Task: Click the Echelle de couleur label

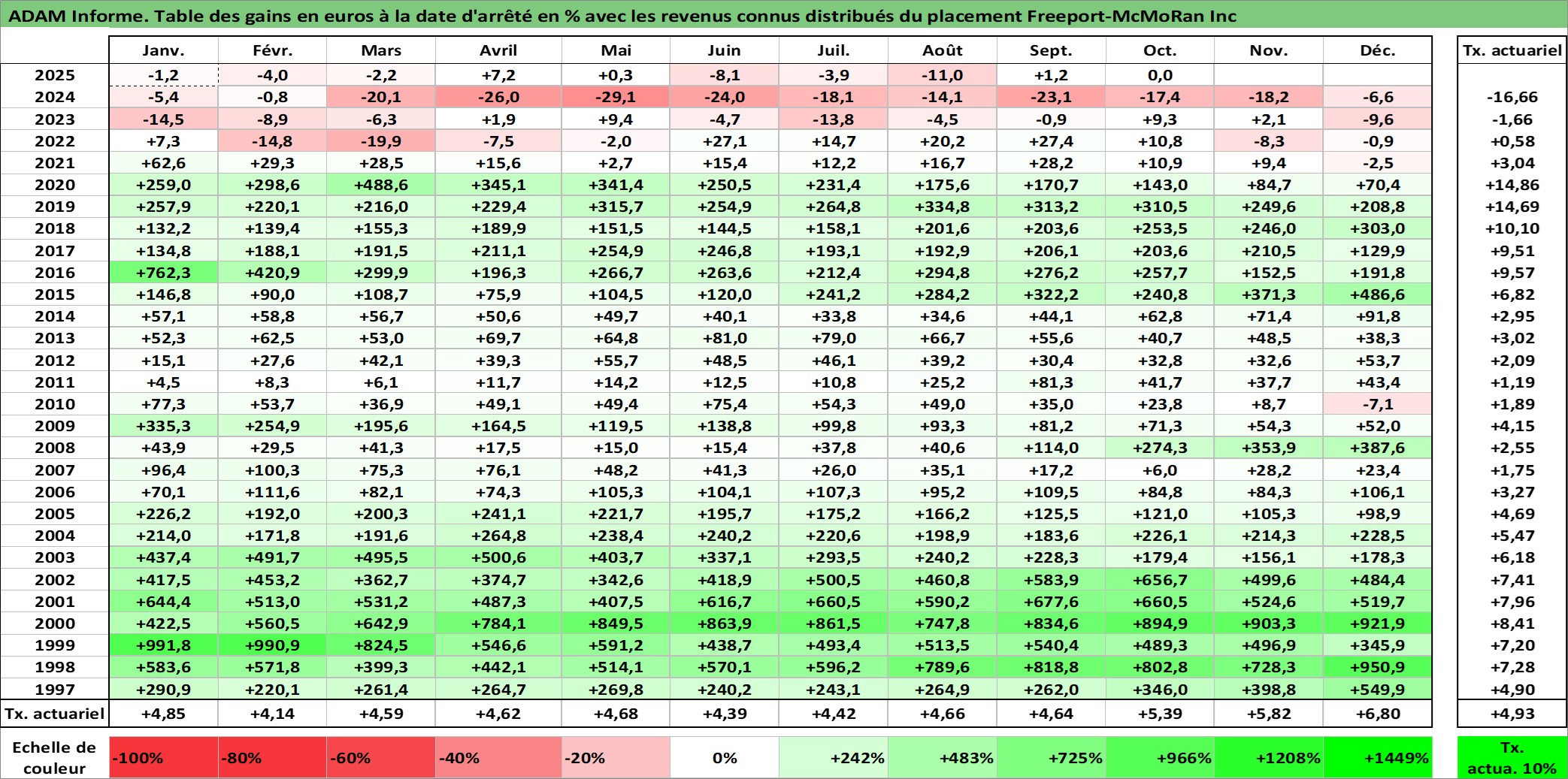Action: (x=54, y=757)
